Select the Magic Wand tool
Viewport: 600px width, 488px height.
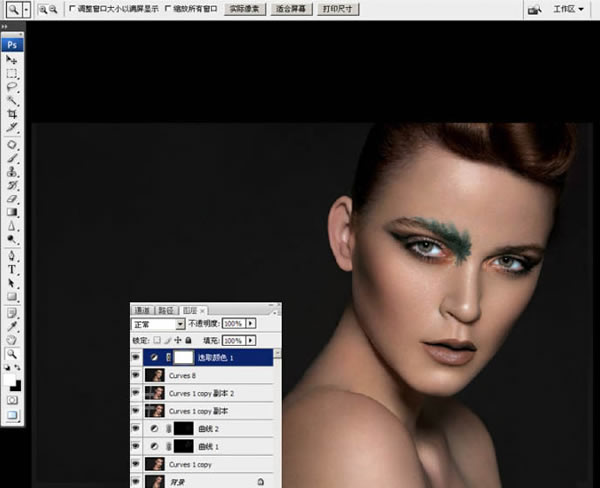[x=11, y=100]
